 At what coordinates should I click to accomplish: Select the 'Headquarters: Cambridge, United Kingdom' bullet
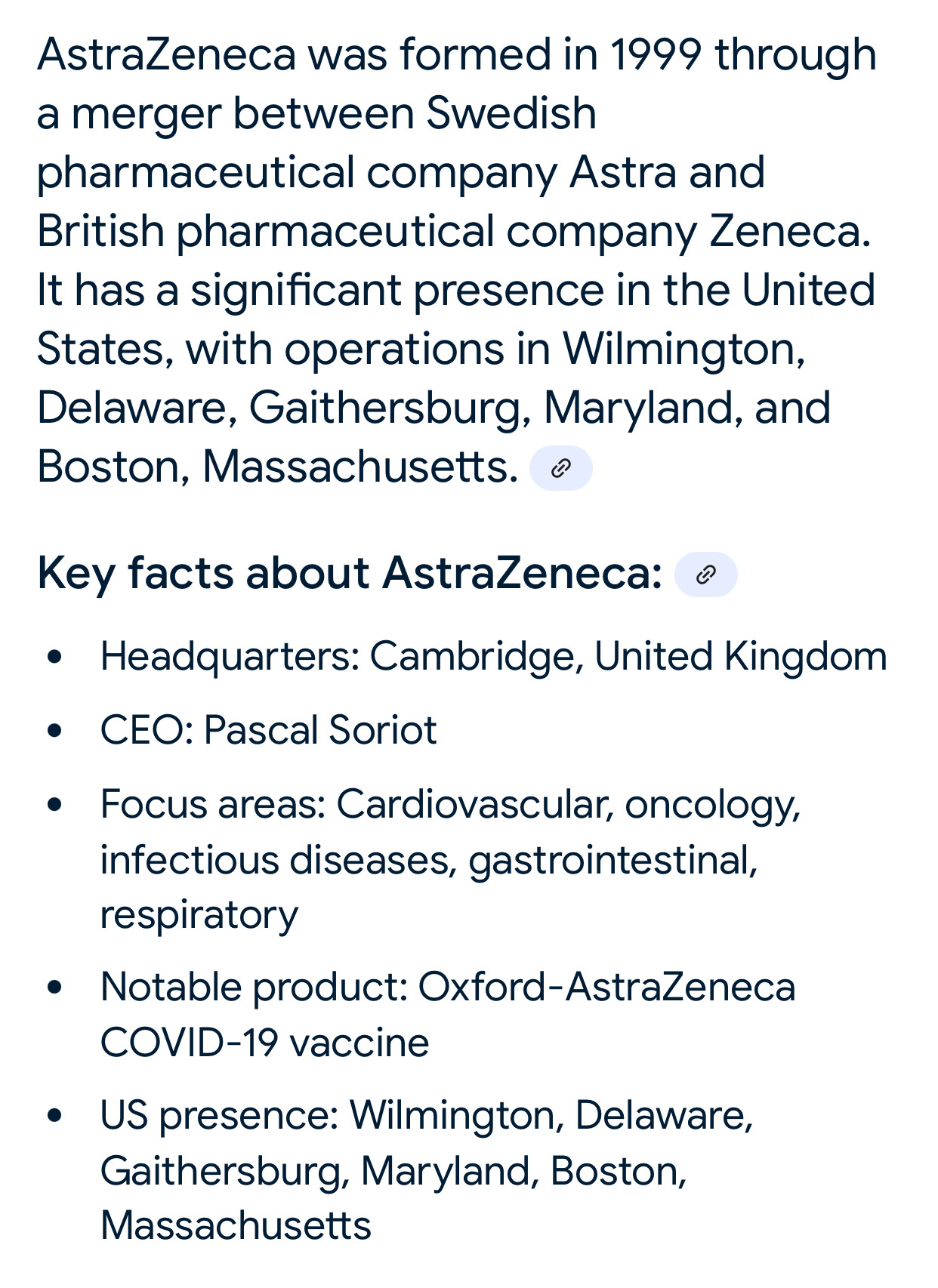(x=494, y=656)
